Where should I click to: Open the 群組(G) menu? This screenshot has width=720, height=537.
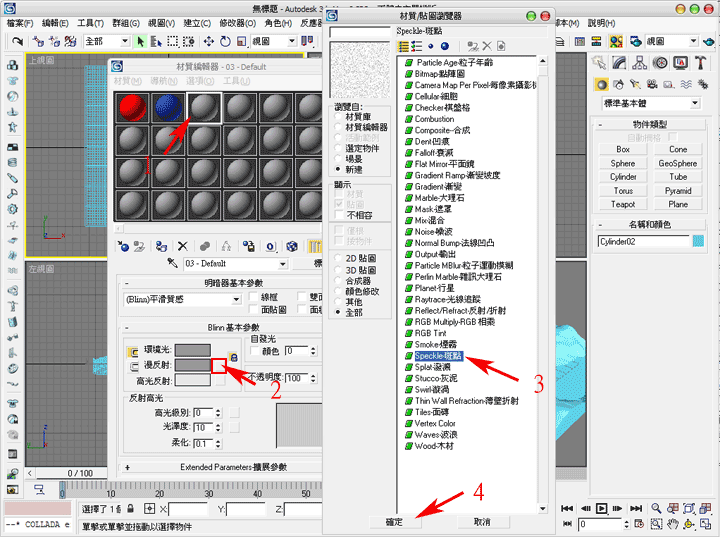click(126, 23)
